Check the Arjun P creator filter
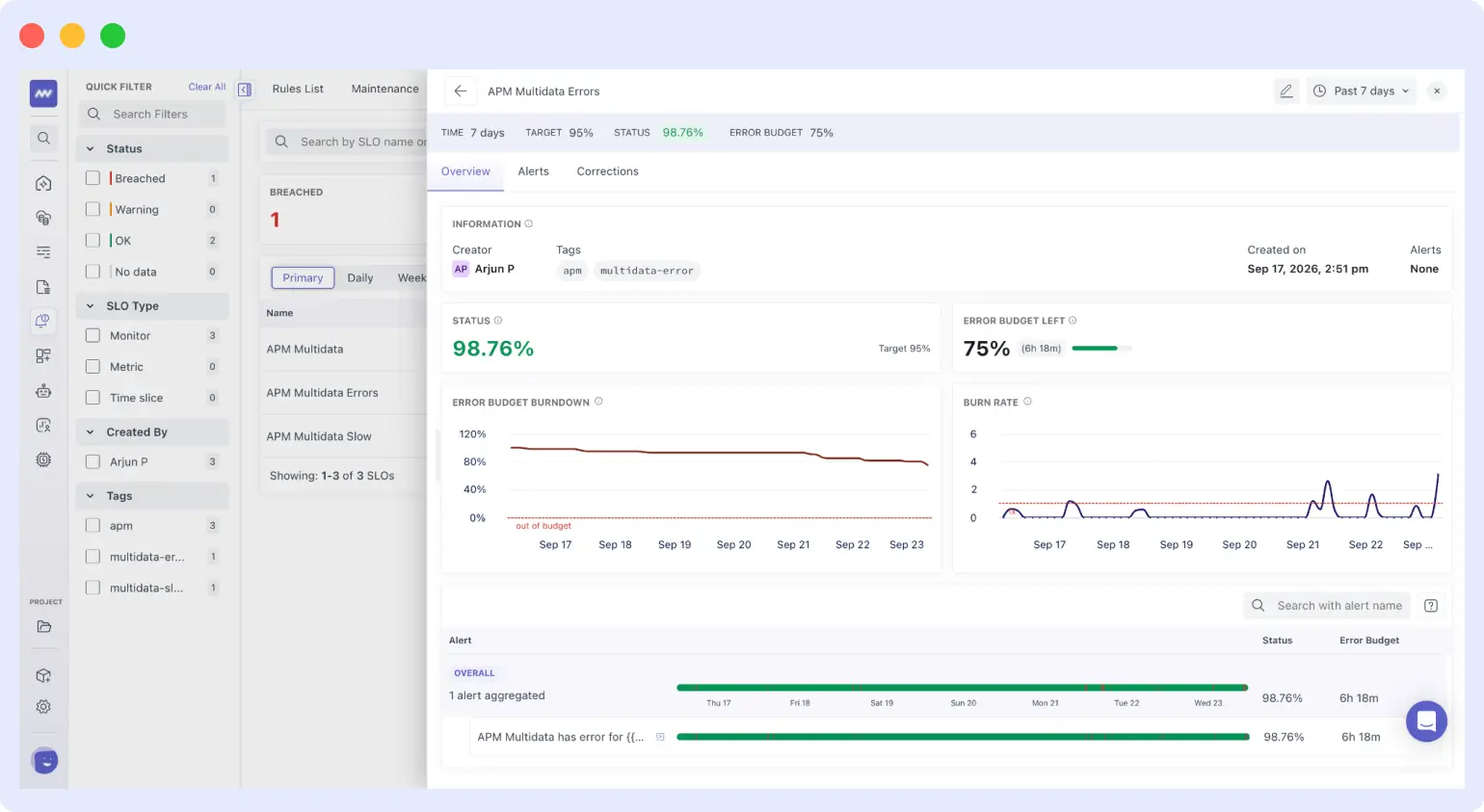 (x=93, y=461)
